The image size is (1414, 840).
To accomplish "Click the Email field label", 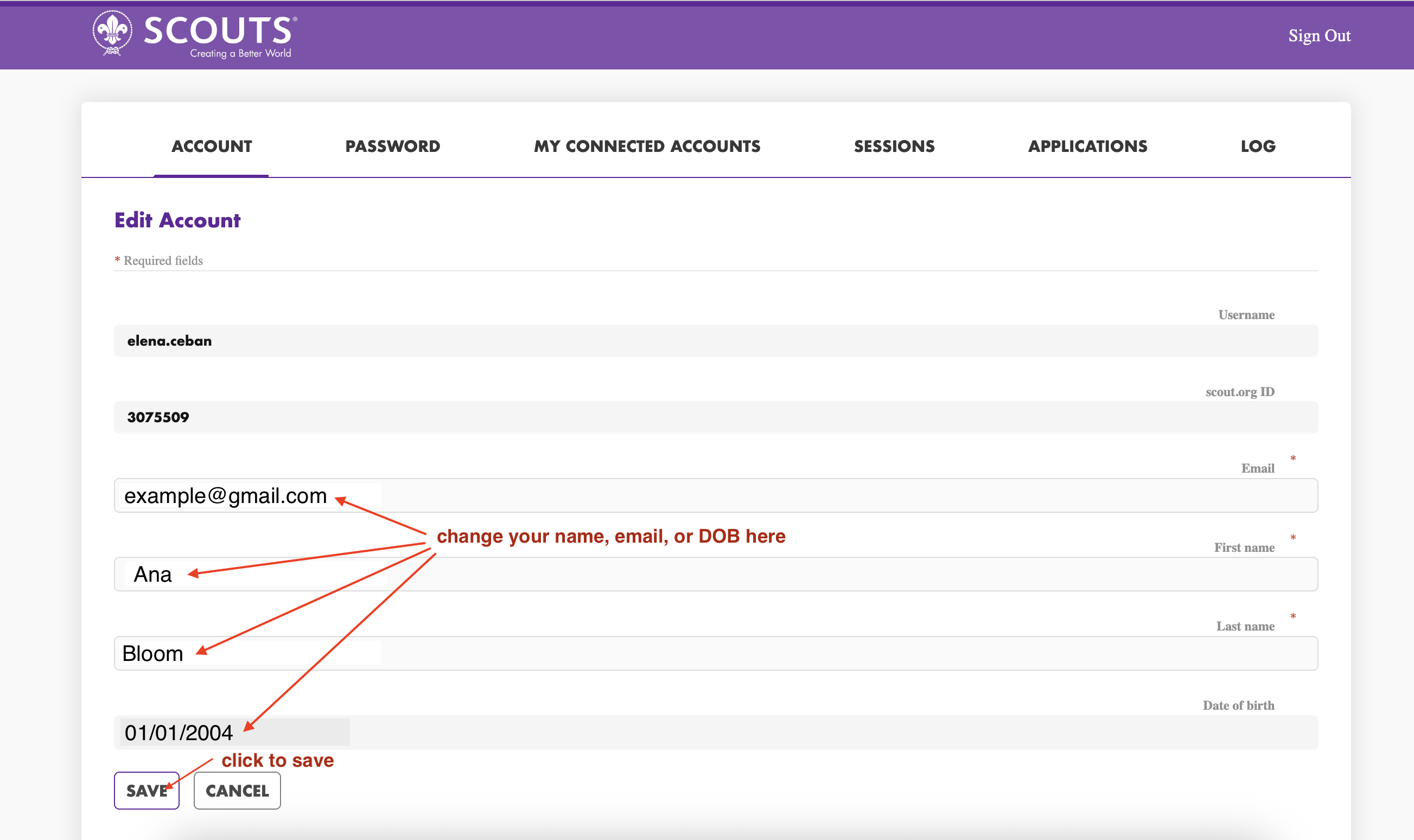I will click(x=1257, y=468).
